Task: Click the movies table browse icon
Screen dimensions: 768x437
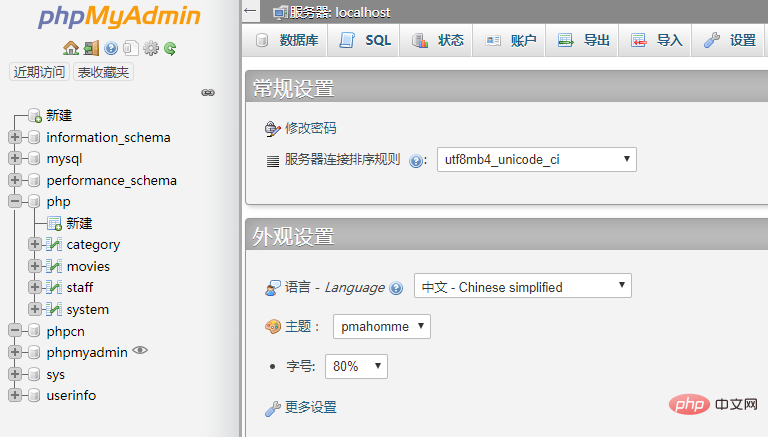Action: 54,266
